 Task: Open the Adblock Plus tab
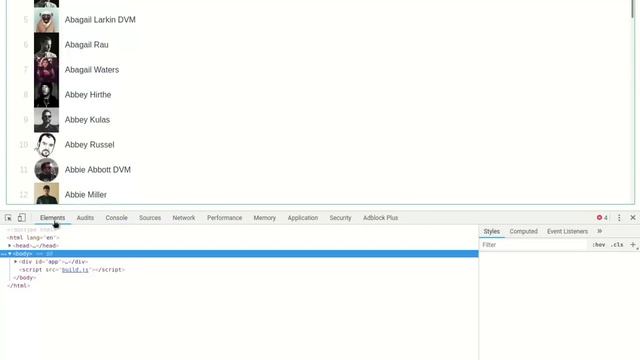coord(380,218)
